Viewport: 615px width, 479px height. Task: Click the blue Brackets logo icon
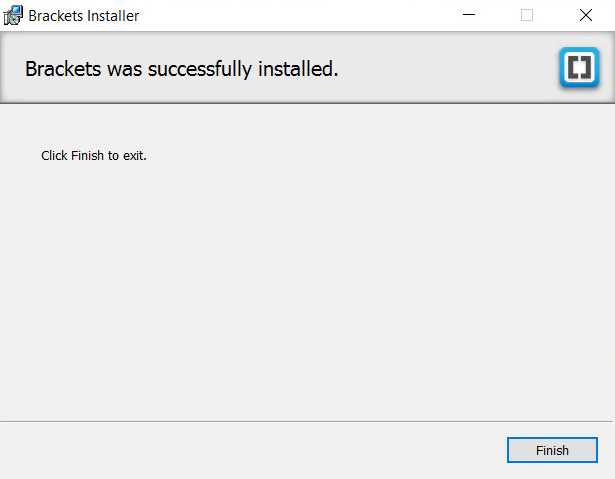pyautogui.click(x=579, y=67)
